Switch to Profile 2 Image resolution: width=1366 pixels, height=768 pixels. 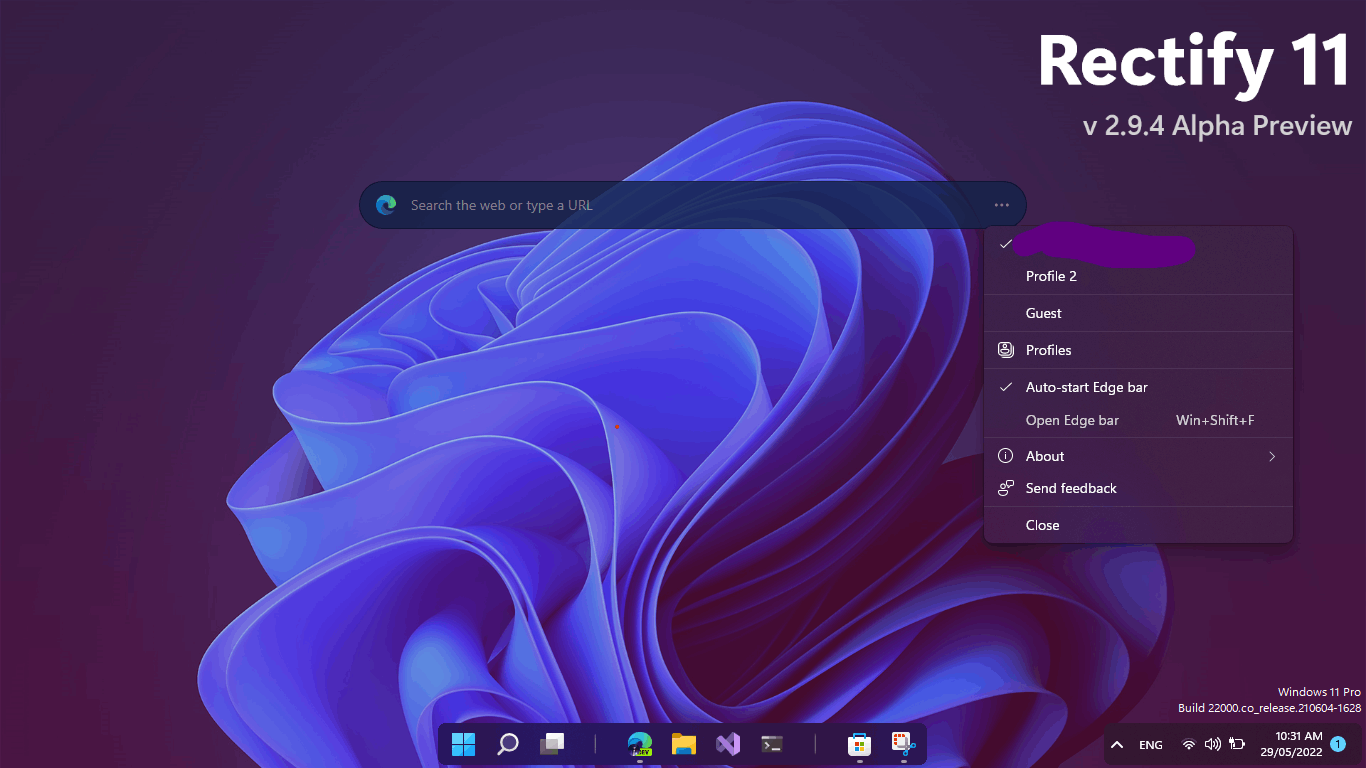pos(1138,276)
